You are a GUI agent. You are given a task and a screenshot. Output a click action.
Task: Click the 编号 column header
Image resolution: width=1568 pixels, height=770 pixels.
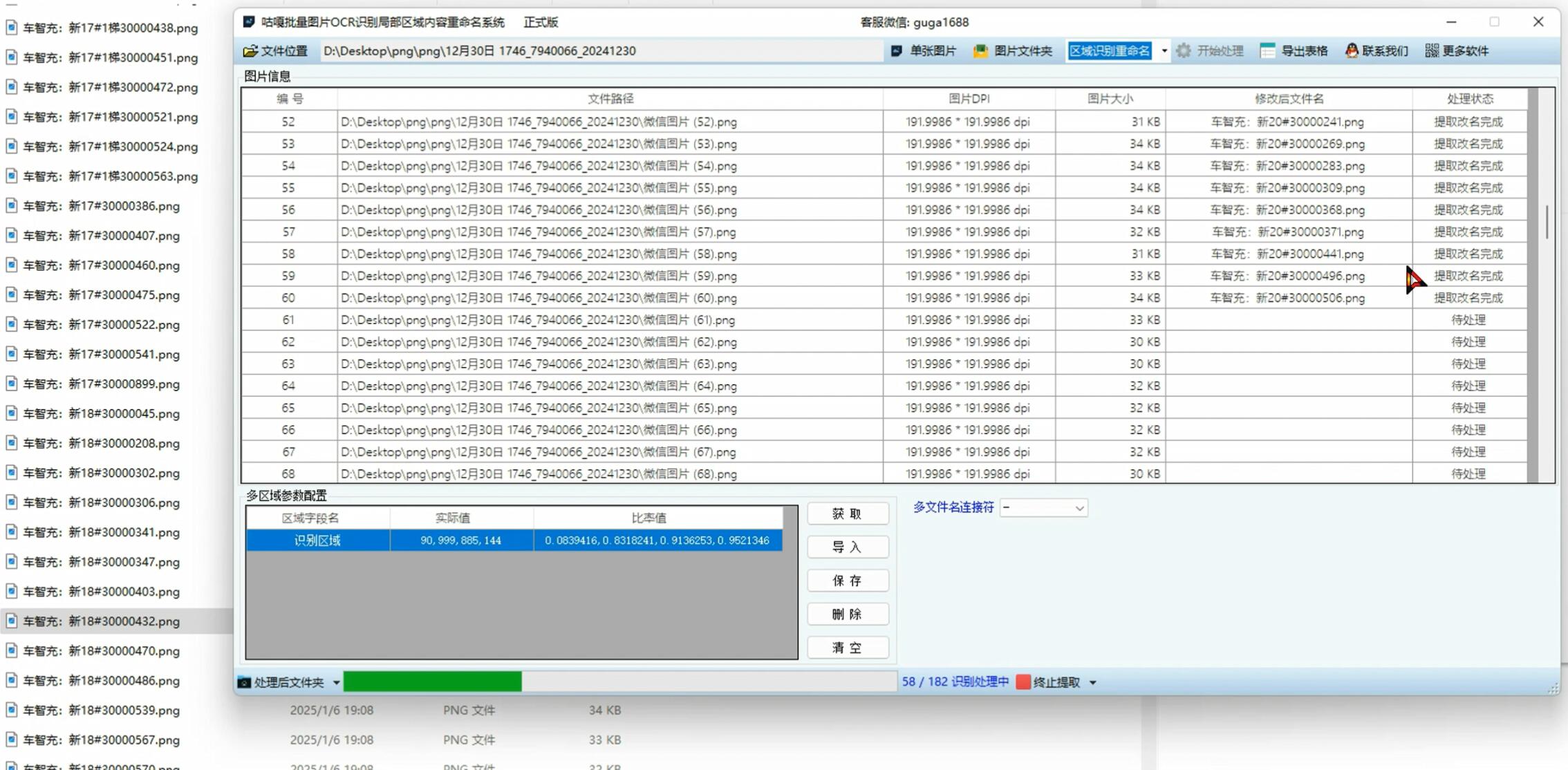[x=290, y=99]
